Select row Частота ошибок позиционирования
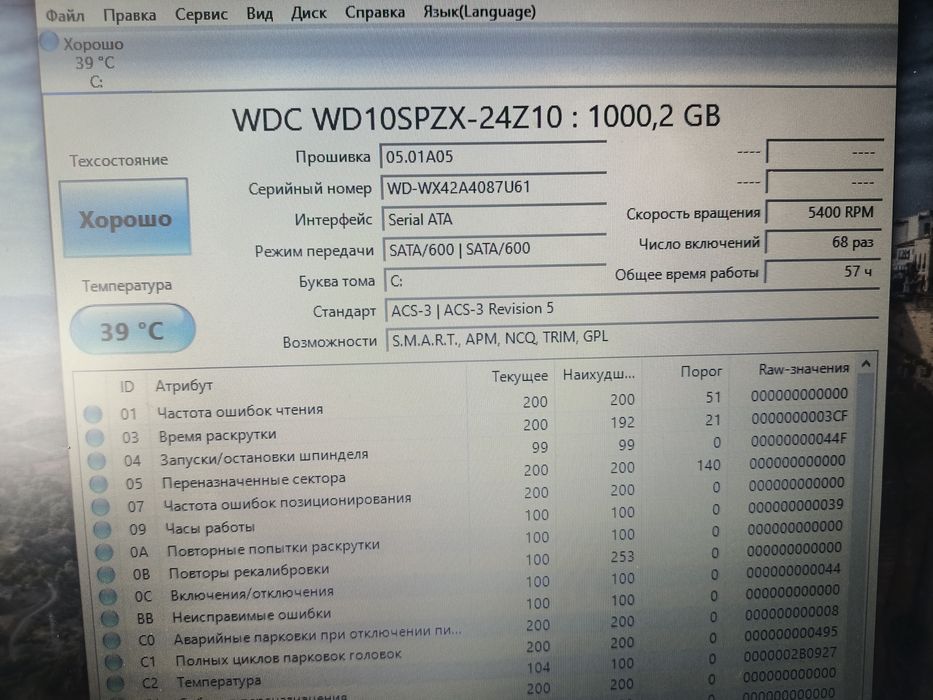 [x=470, y=496]
